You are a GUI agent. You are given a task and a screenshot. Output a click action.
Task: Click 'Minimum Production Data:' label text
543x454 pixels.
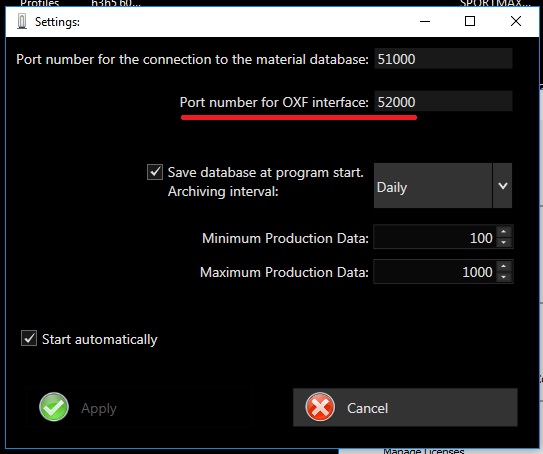click(285, 238)
